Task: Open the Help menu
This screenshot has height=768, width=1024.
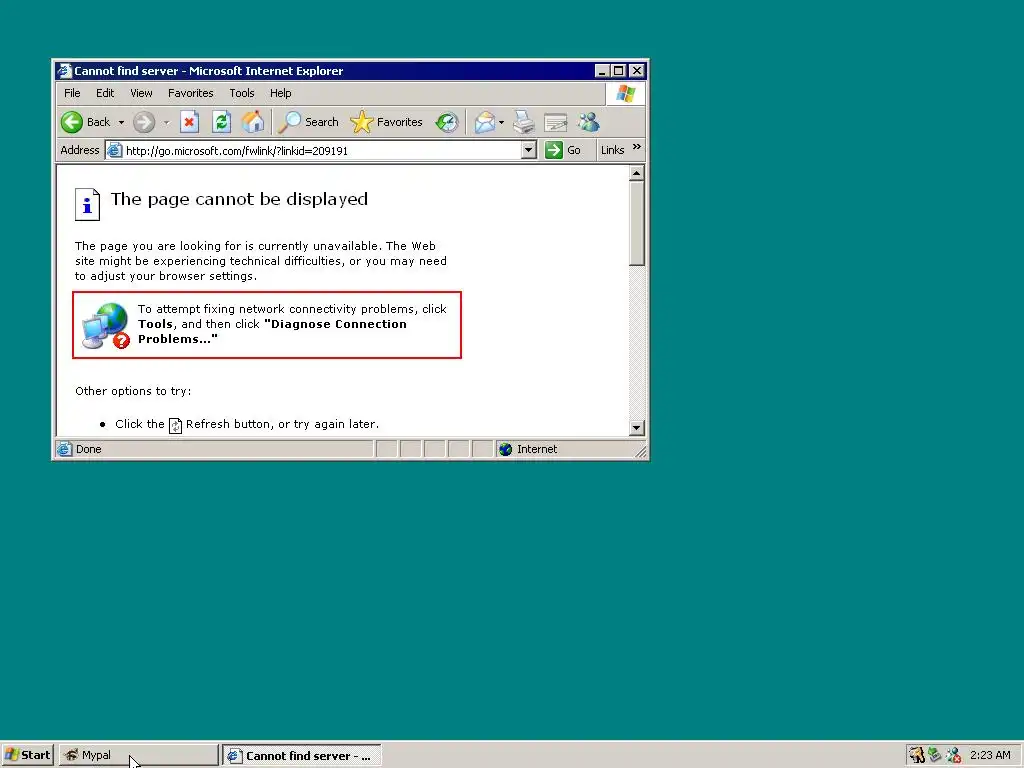Action: (281, 93)
